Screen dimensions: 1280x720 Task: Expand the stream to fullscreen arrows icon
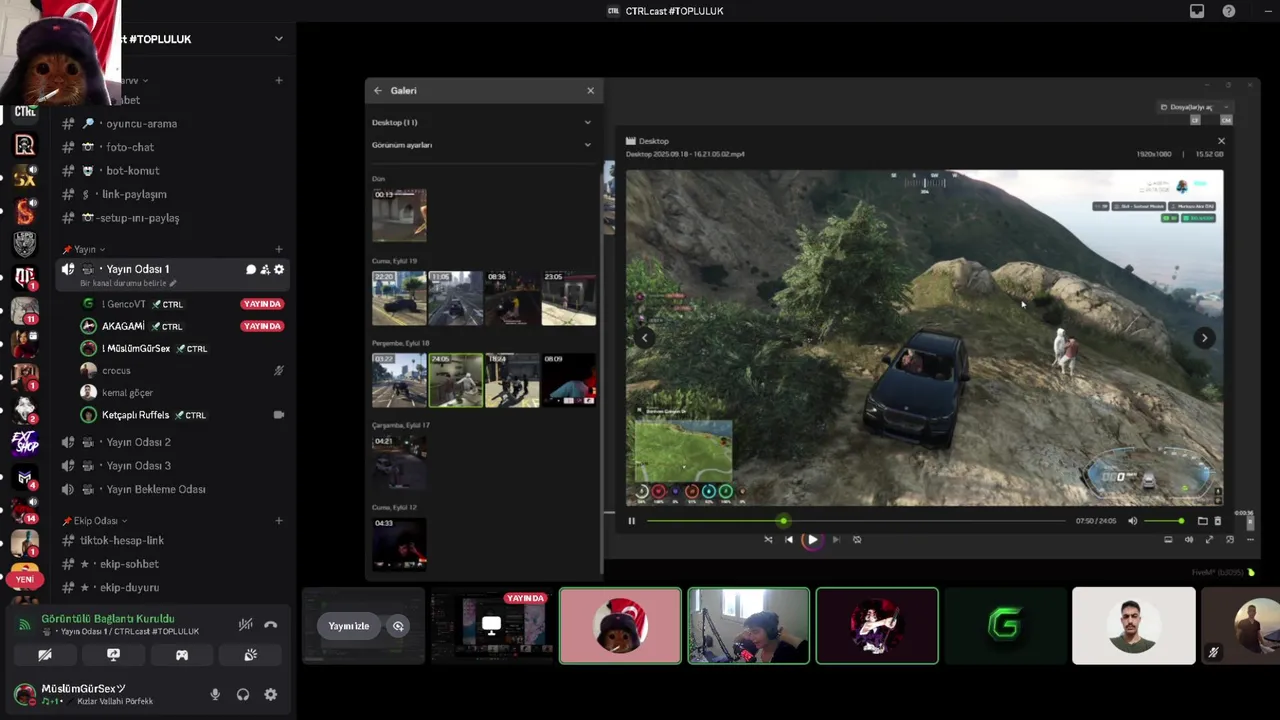(x=1209, y=540)
